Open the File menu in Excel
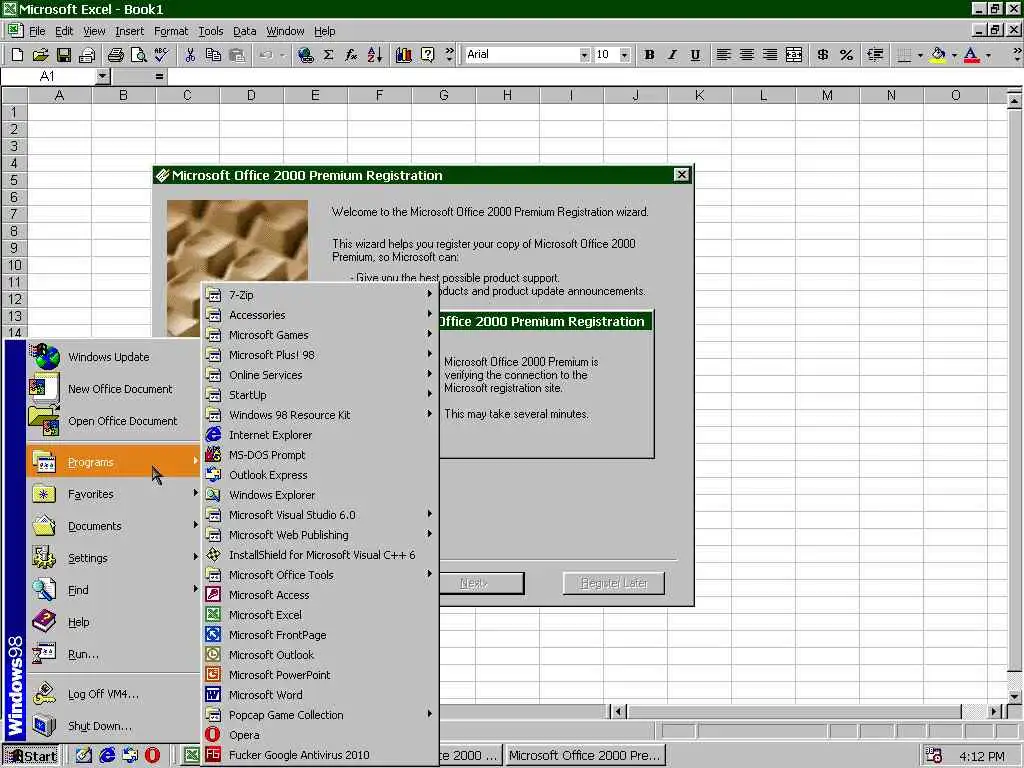 (37, 31)
